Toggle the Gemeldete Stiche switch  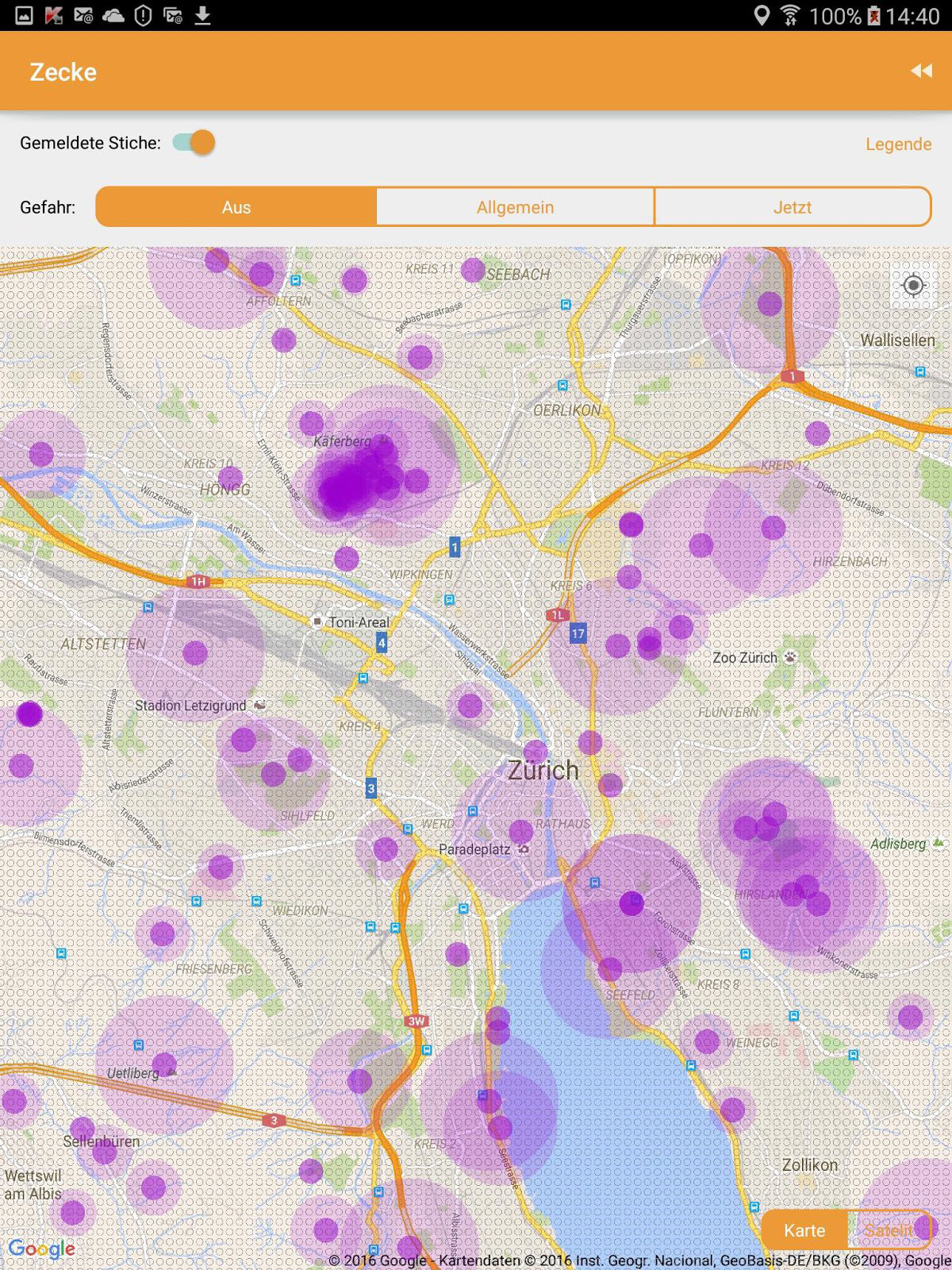[x=194, y=143]
